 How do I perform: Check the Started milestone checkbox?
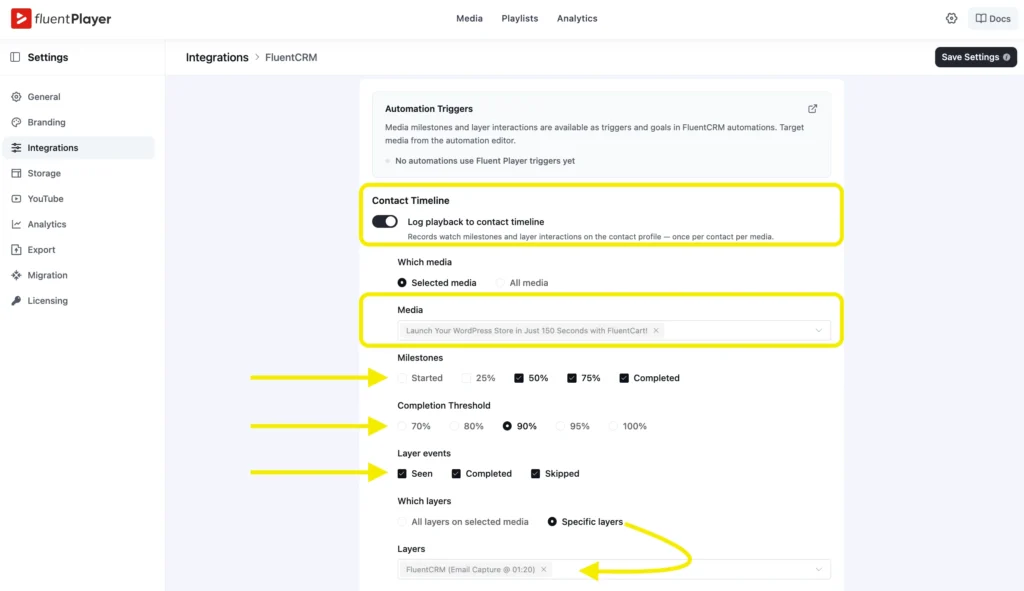tap(402, 378)
